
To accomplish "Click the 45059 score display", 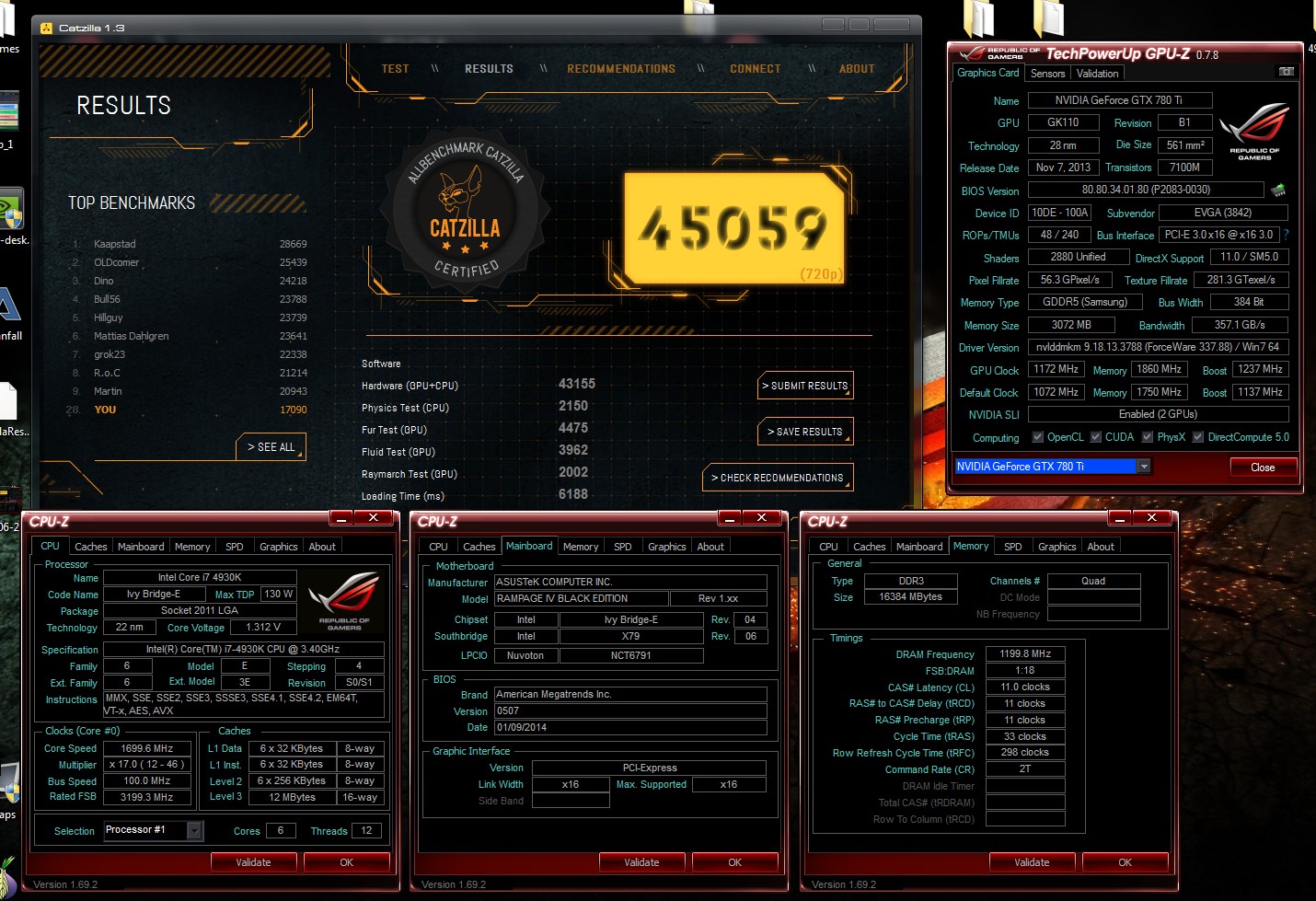I will (733, 227).
